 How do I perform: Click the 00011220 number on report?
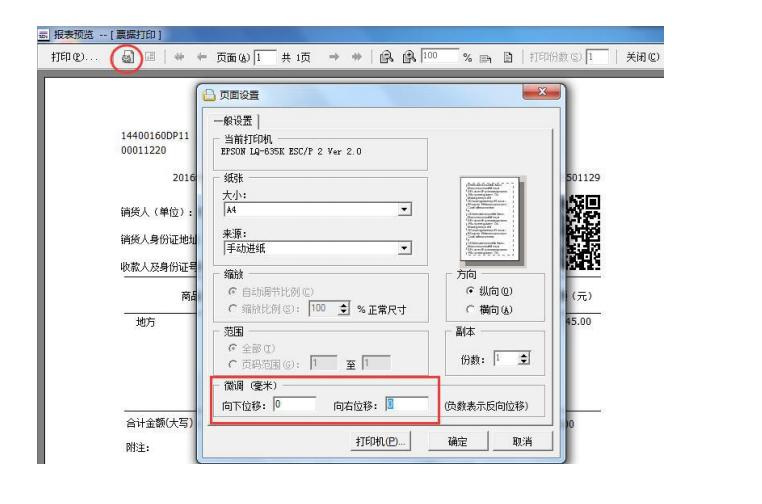[143, 150]
